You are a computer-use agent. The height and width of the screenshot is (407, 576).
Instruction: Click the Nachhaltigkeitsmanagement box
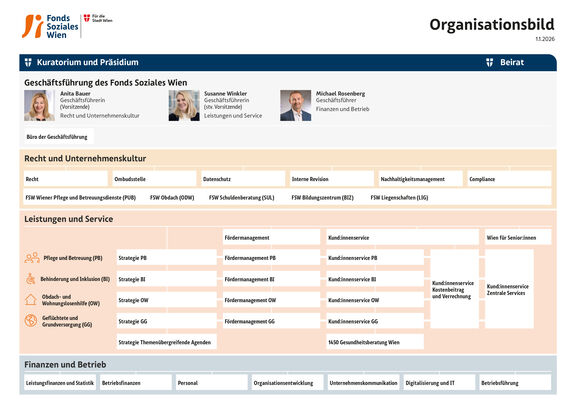click(421, 179)
